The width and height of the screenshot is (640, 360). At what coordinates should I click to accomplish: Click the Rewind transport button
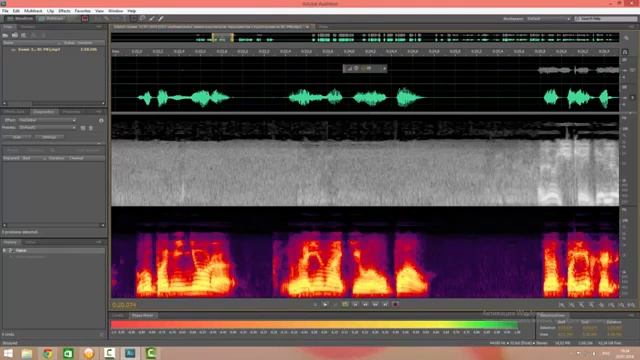[365, 304]
